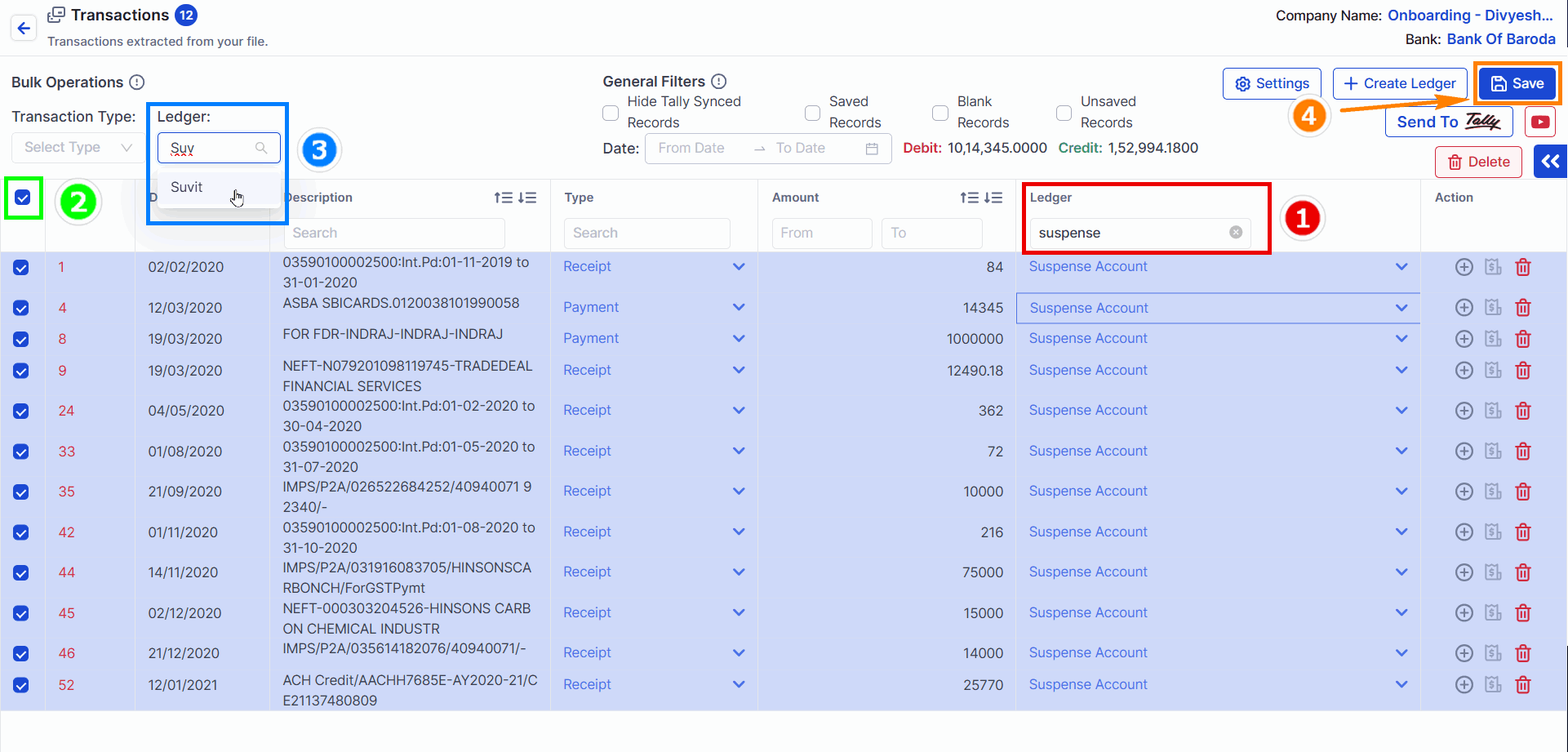1568x752 pixels.
Task: Open bill icon for row 44
Action: [1493, 572]
